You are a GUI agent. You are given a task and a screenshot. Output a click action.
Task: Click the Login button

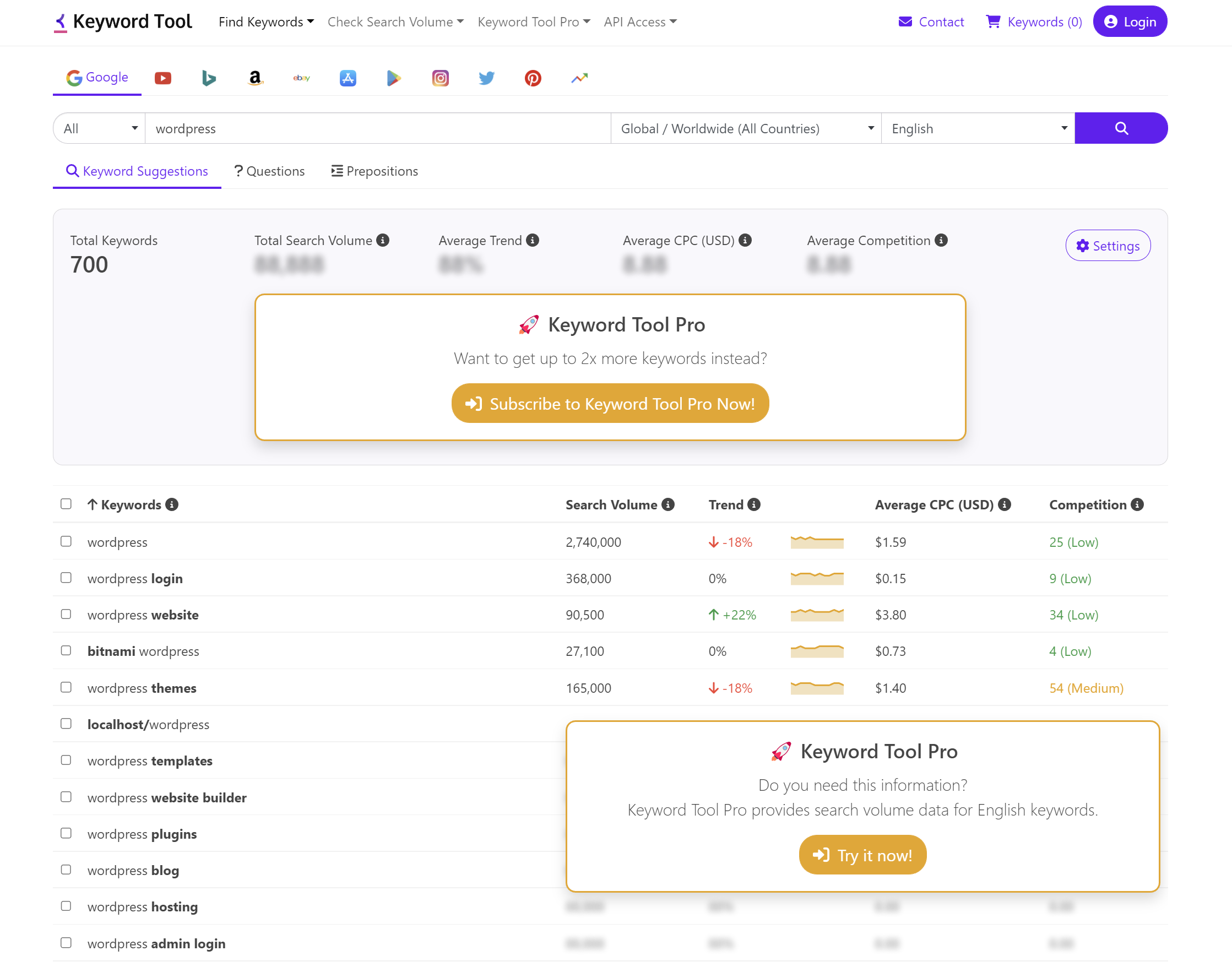point(1130,21)
